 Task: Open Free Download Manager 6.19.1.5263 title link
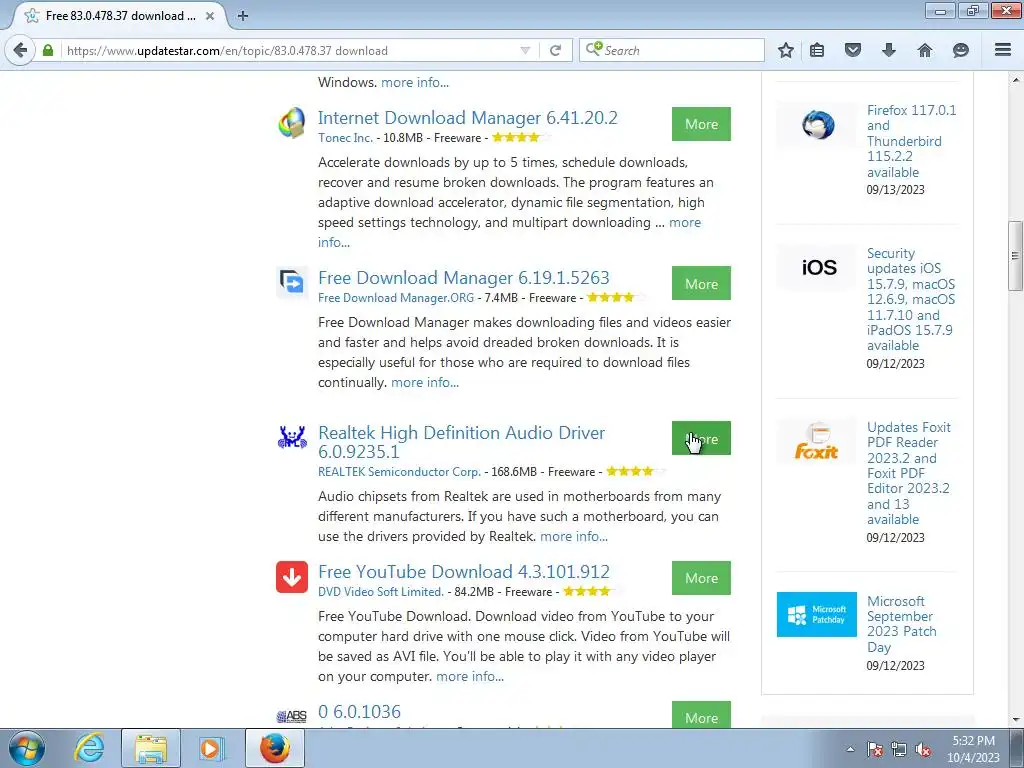coord(464,278)
